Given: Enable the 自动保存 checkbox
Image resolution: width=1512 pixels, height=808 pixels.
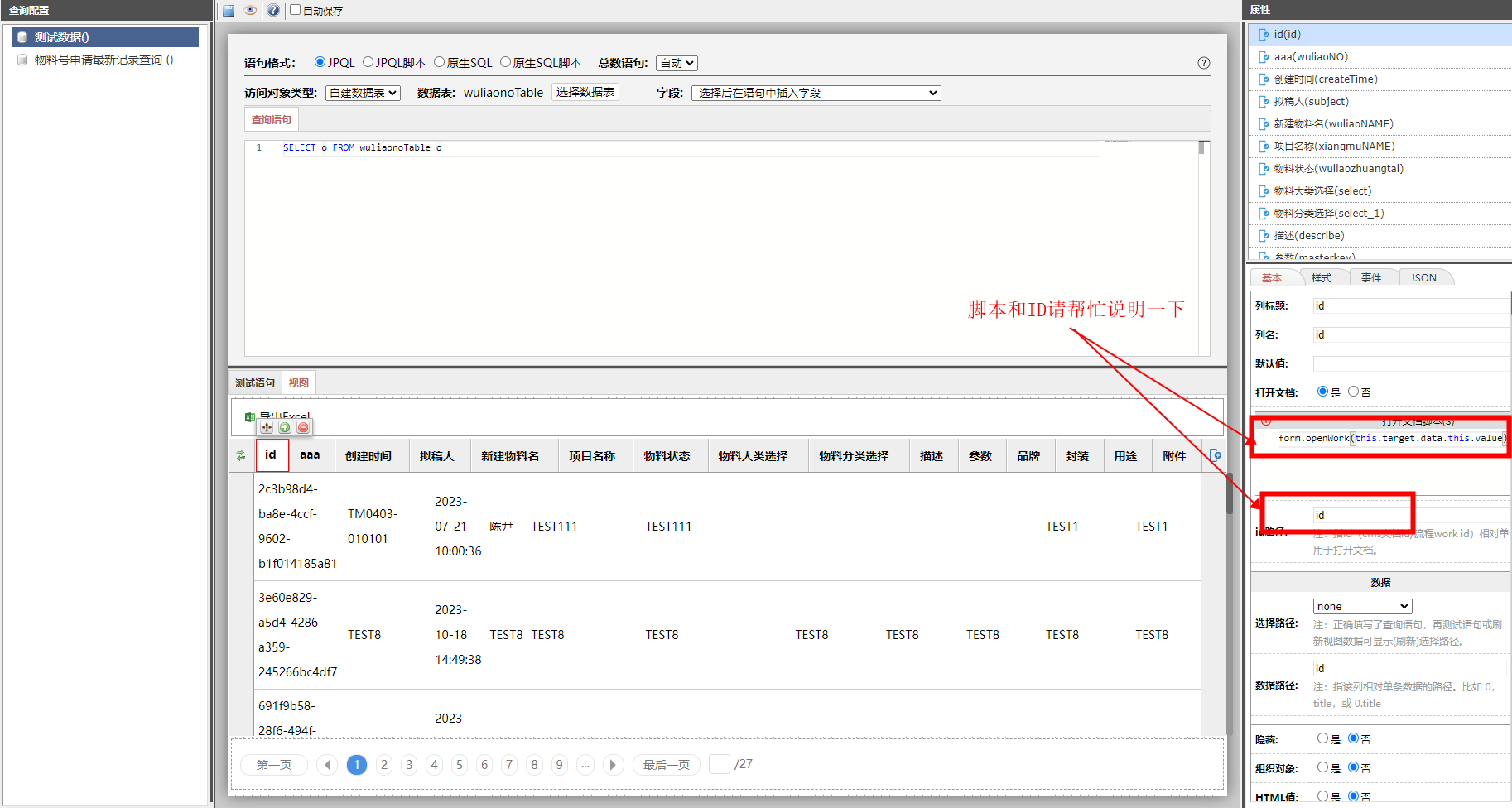Looking at the screenshot, I should [x=296, y=10].
